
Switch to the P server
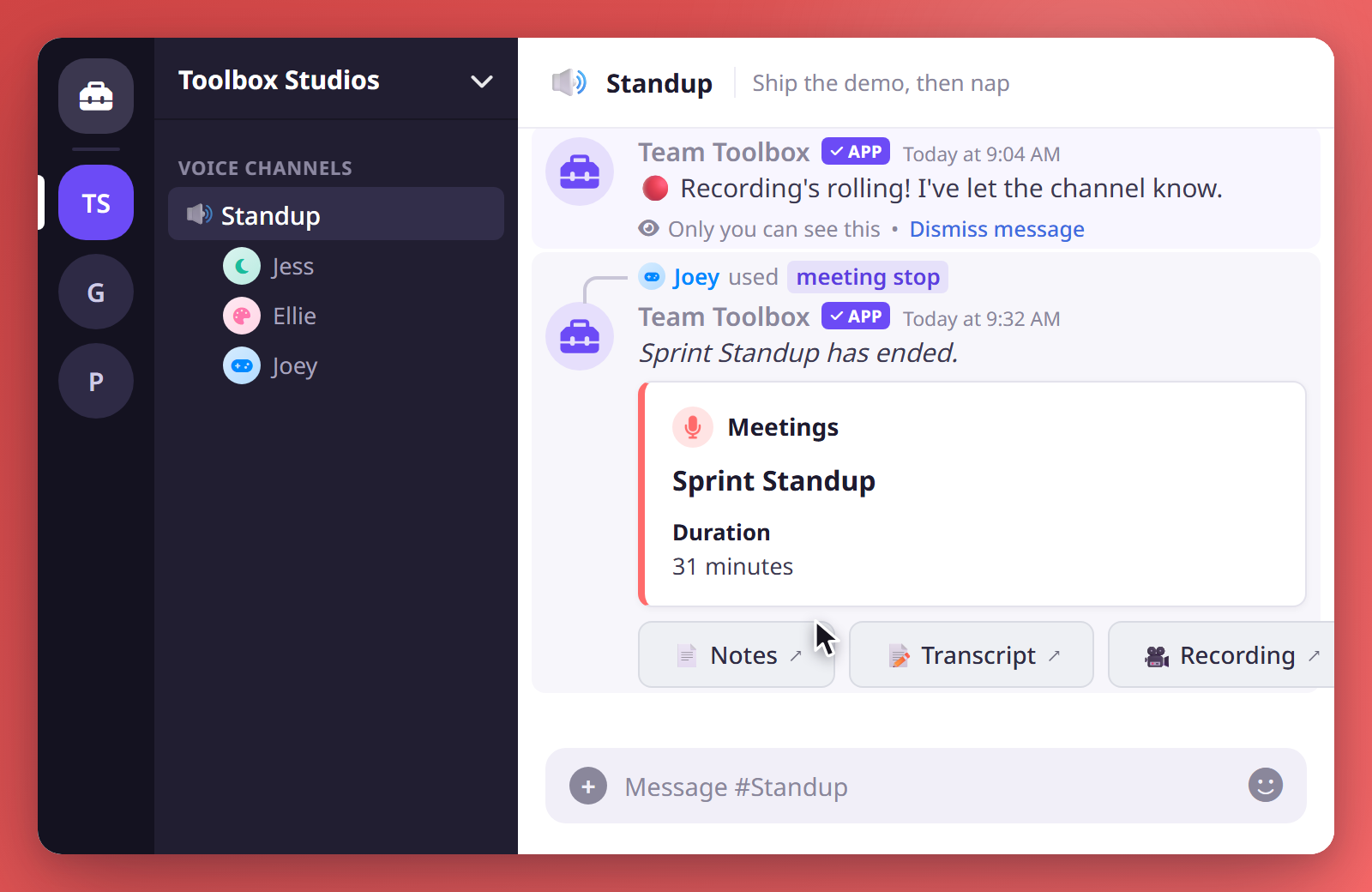(96, 381)
